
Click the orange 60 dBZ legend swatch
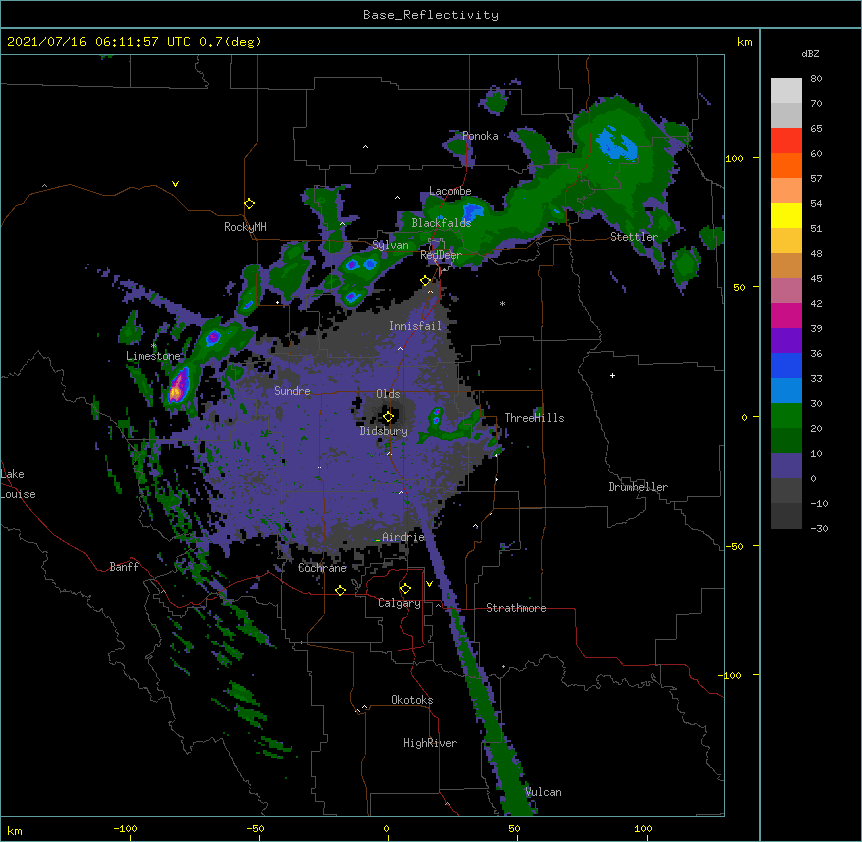click(x=786, y=165)
